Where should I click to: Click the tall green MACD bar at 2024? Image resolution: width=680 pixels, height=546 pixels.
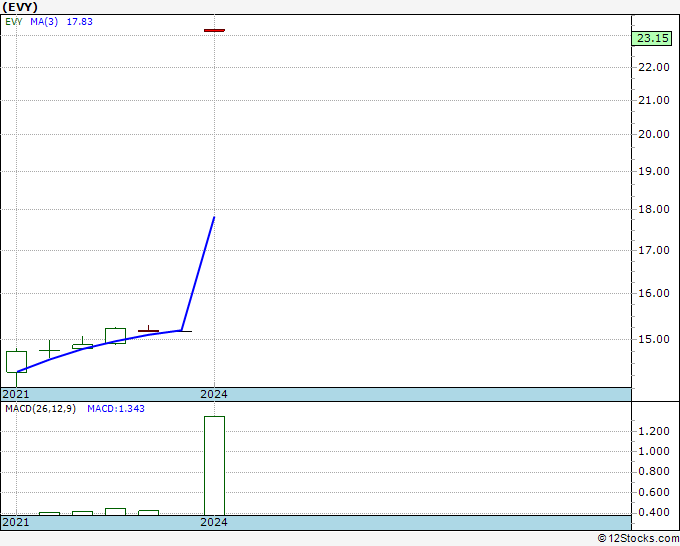214,466
